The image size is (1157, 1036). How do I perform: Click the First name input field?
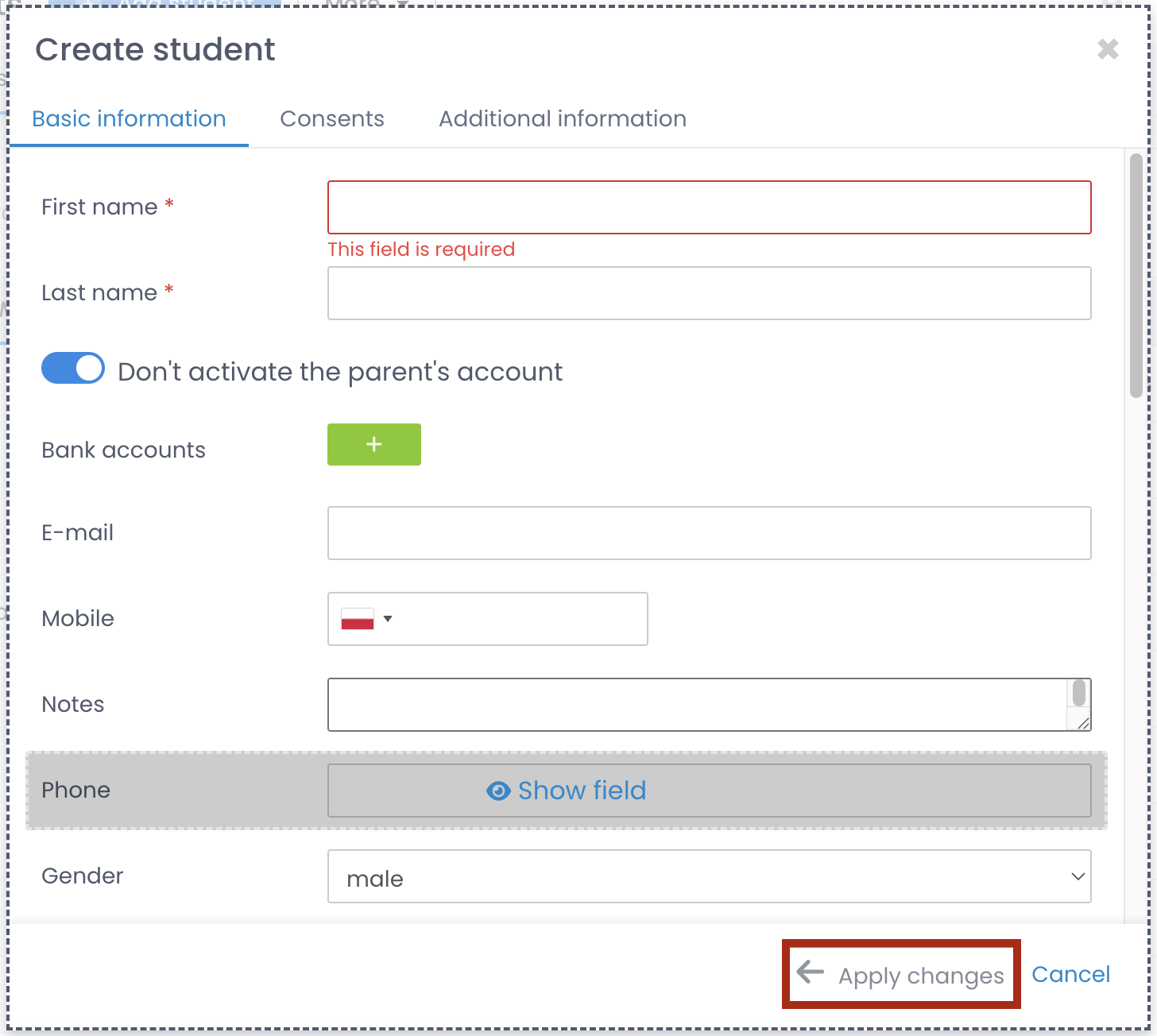pos(709,207)
